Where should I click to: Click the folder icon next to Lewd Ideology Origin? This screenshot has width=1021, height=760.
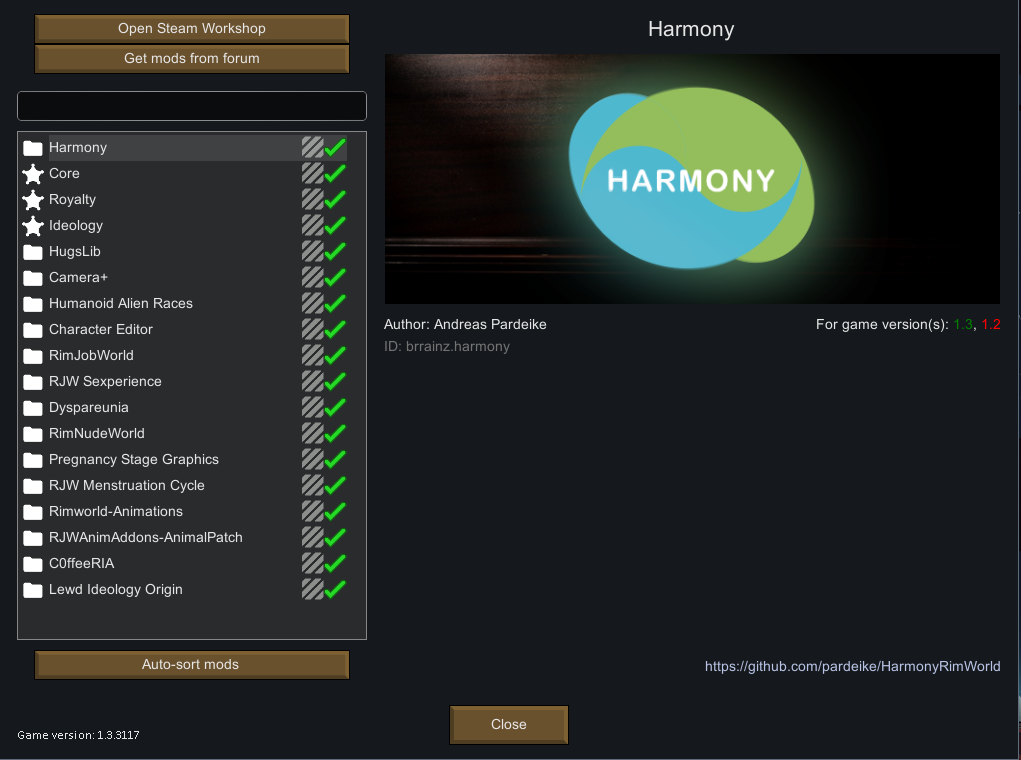(x=32, y=589)
